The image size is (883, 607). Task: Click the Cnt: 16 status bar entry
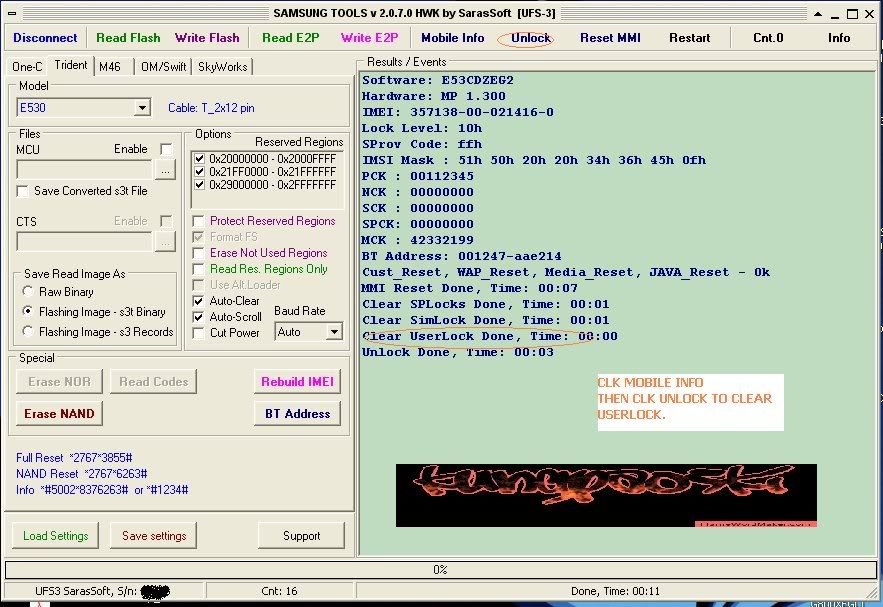point(279,591)
